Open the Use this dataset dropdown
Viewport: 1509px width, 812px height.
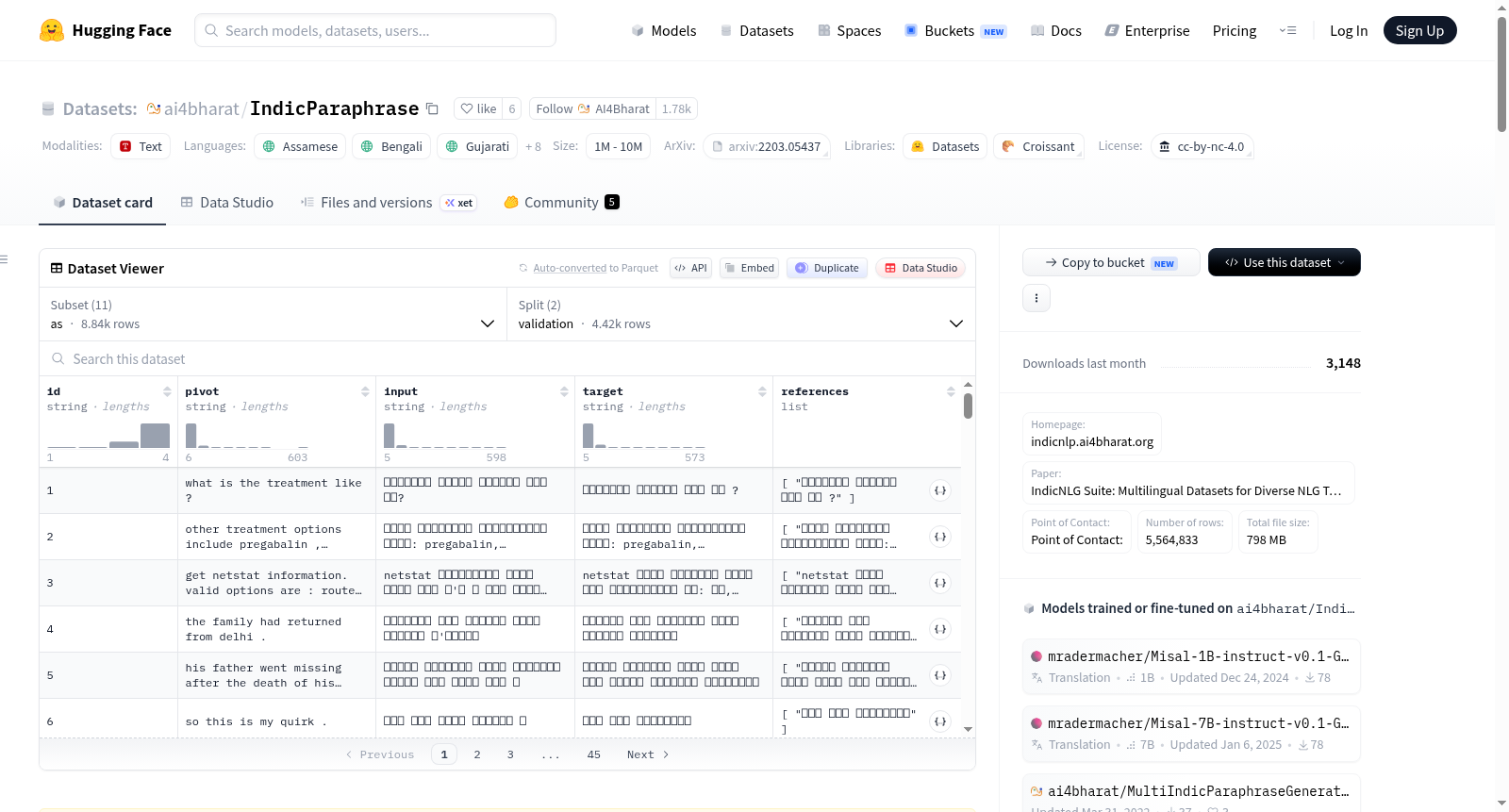coord(1284,262)
